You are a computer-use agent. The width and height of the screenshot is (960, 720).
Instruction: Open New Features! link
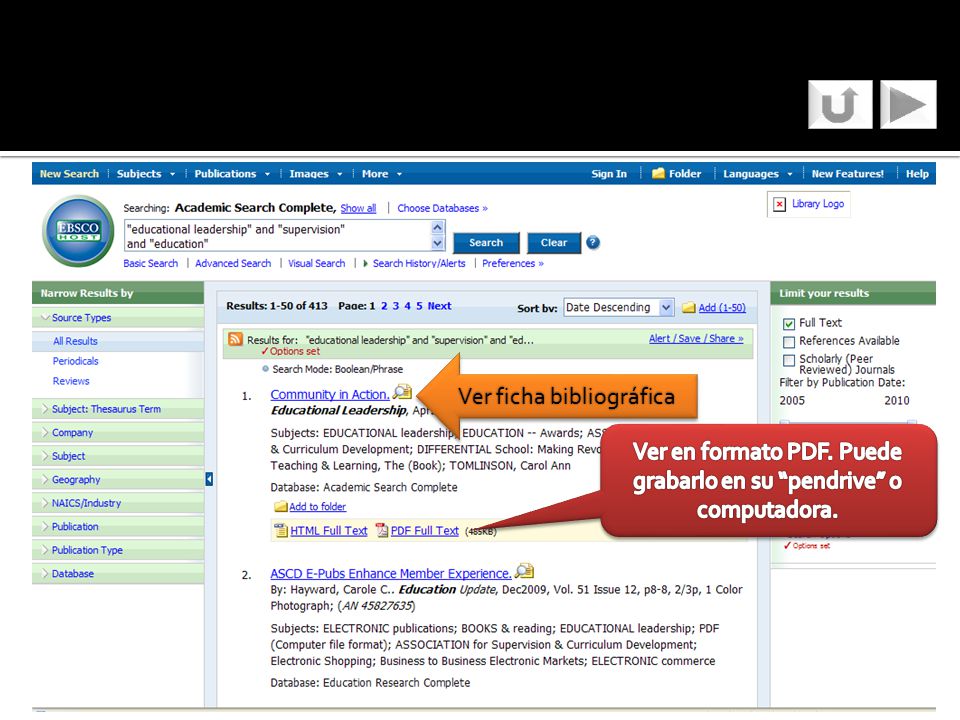847,174
